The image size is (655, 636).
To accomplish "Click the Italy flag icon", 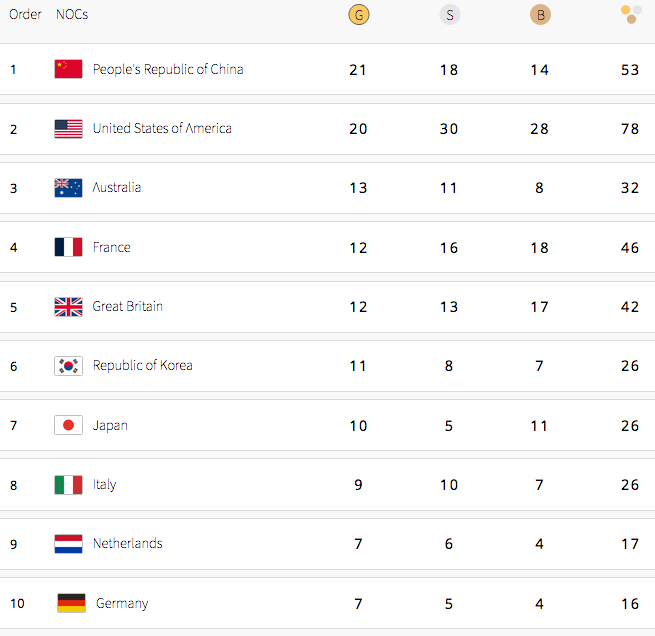I will 68,485.
